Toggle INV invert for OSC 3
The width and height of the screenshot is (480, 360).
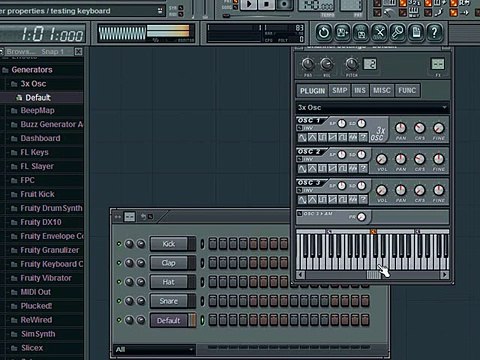(299, 190)
